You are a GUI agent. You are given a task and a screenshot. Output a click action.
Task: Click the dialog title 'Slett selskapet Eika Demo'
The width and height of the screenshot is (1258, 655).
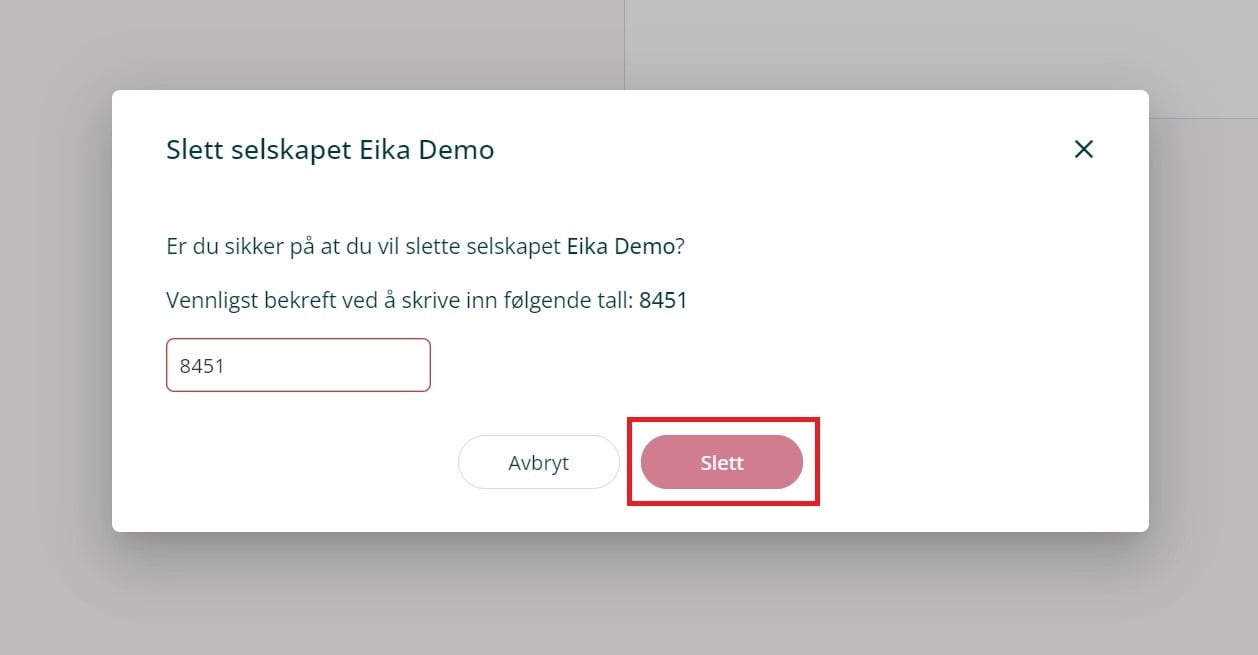[x=330, y=150]
